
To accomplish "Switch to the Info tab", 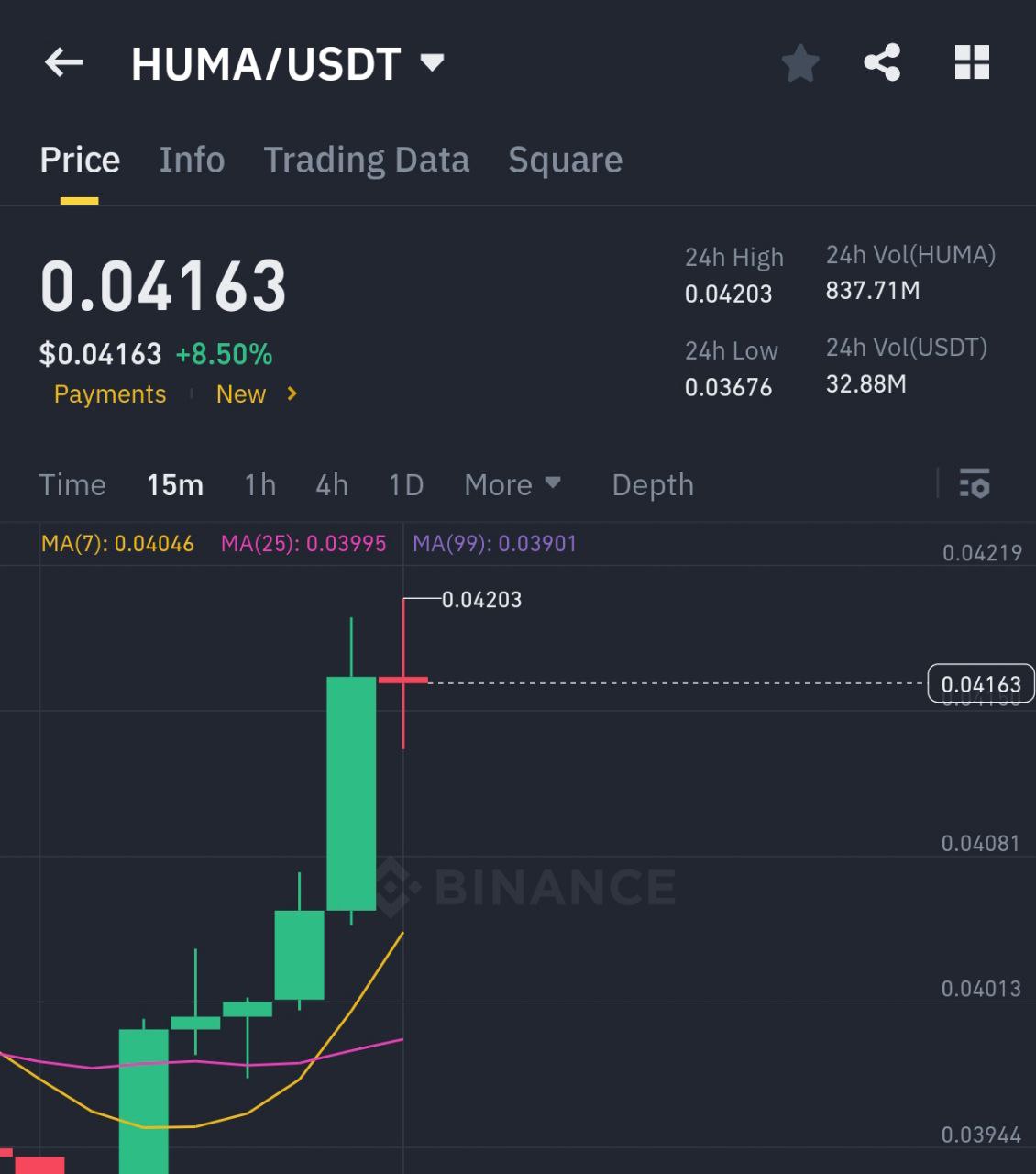I will tap(192, 160).
